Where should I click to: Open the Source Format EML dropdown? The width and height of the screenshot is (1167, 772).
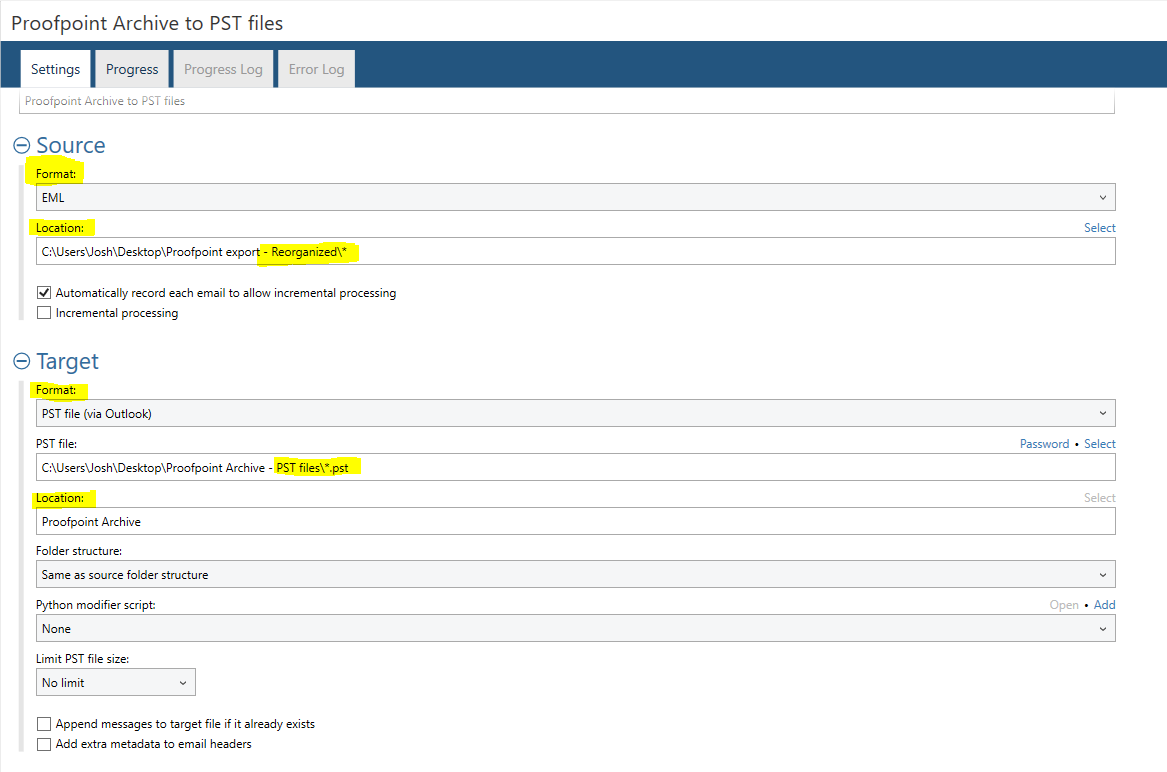575,197
